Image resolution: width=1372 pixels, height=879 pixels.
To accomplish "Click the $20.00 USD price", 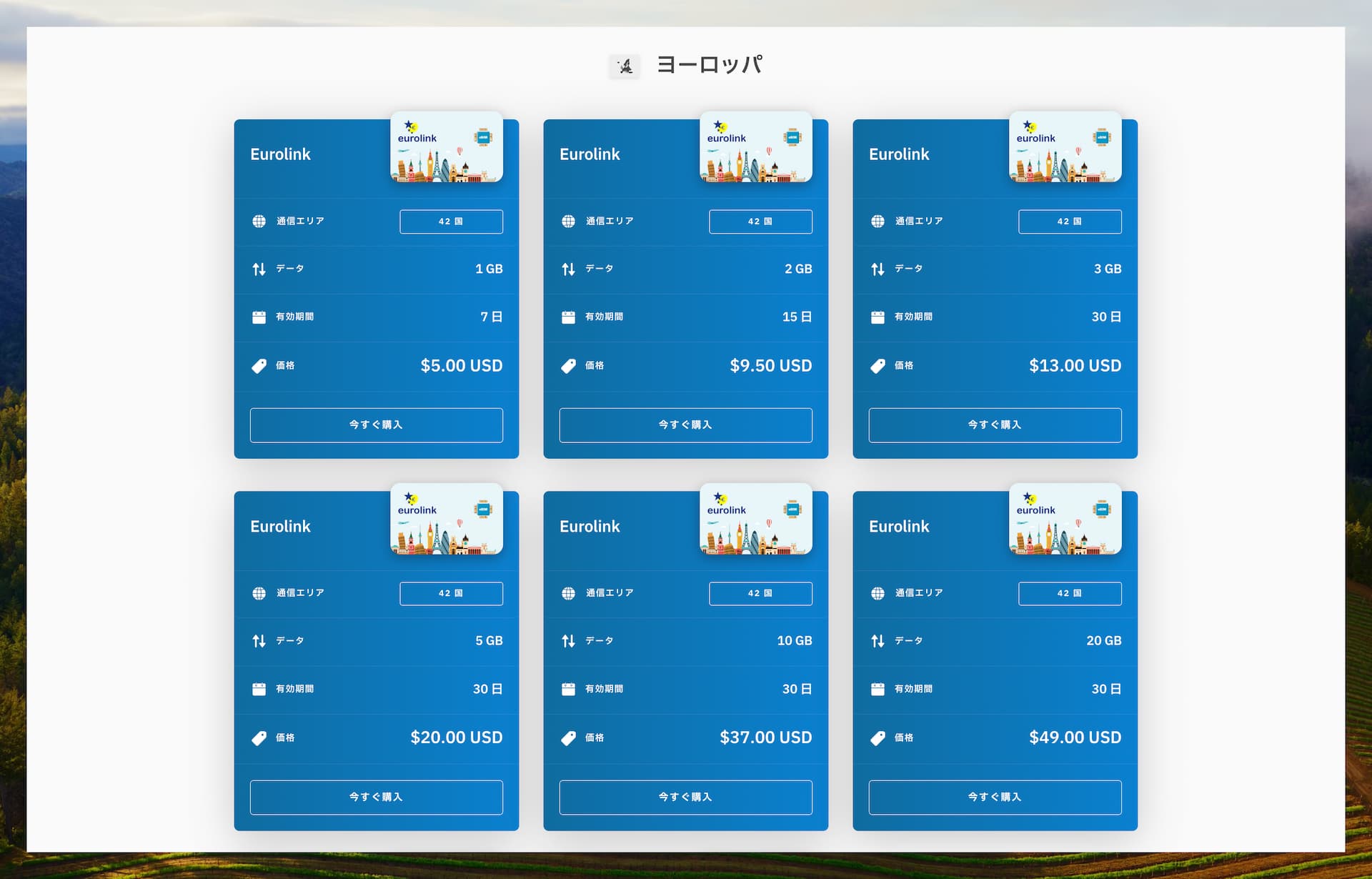I will [x=457, y=738].
